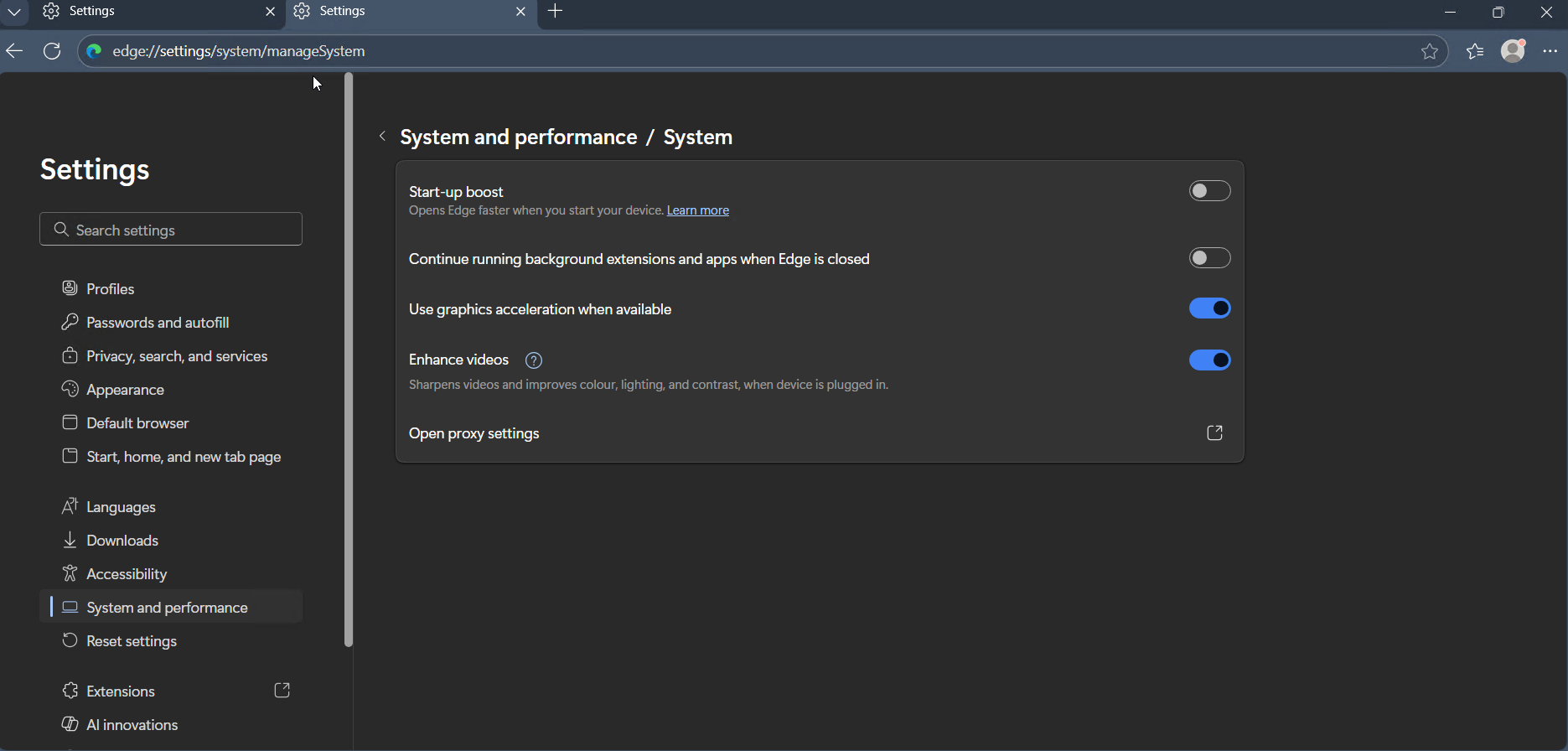Click the Open proxy settings row
This screenshot has height=751, width=1568.
[820, 433]
